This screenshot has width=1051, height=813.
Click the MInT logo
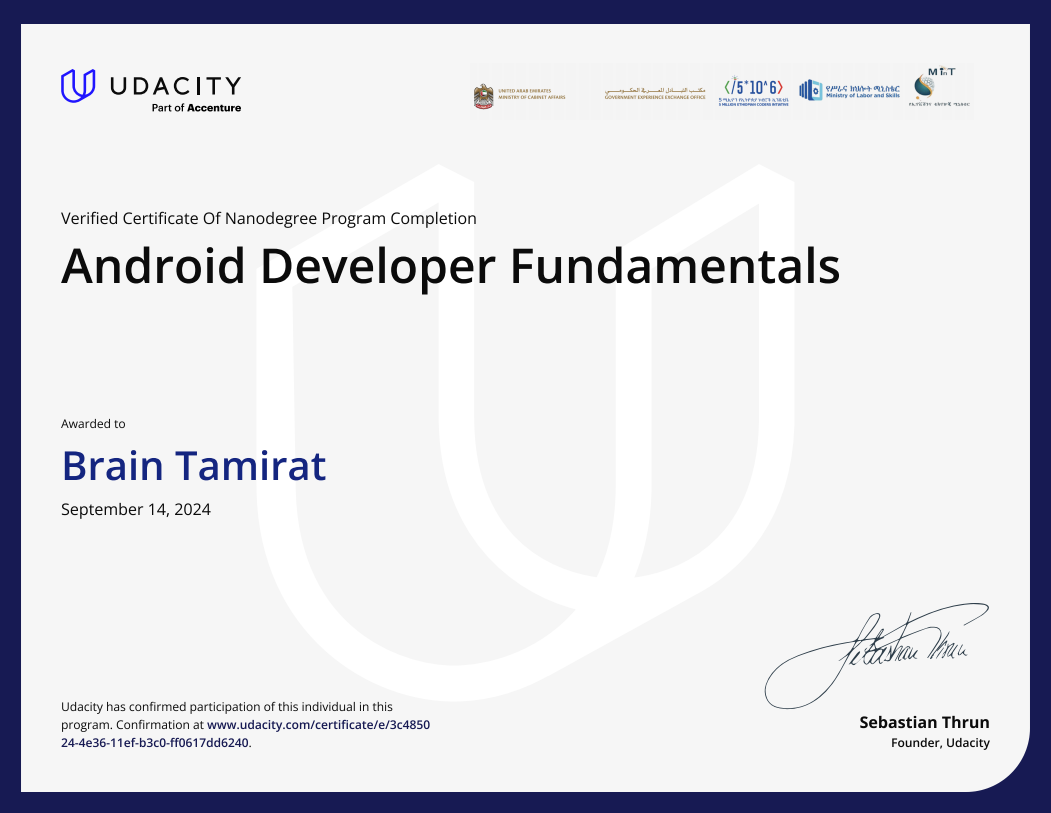(x=939, y=87)
